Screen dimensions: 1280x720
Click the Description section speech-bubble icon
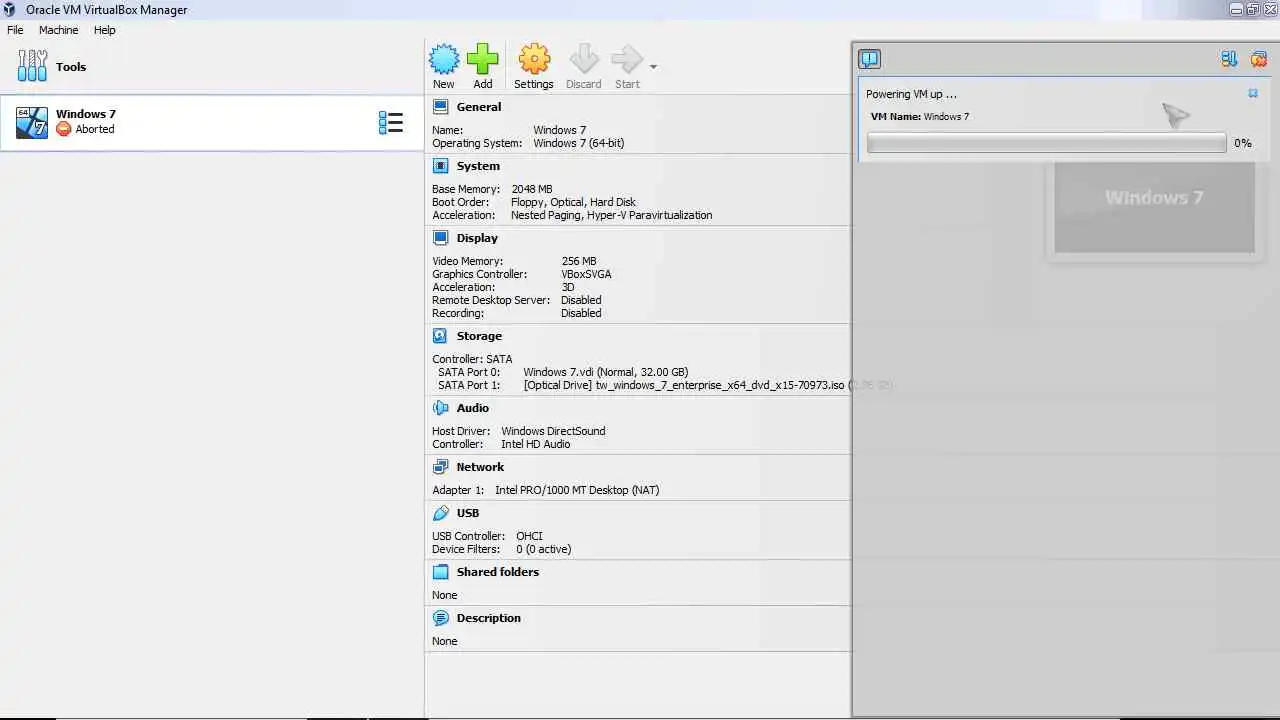pos(441,618)
